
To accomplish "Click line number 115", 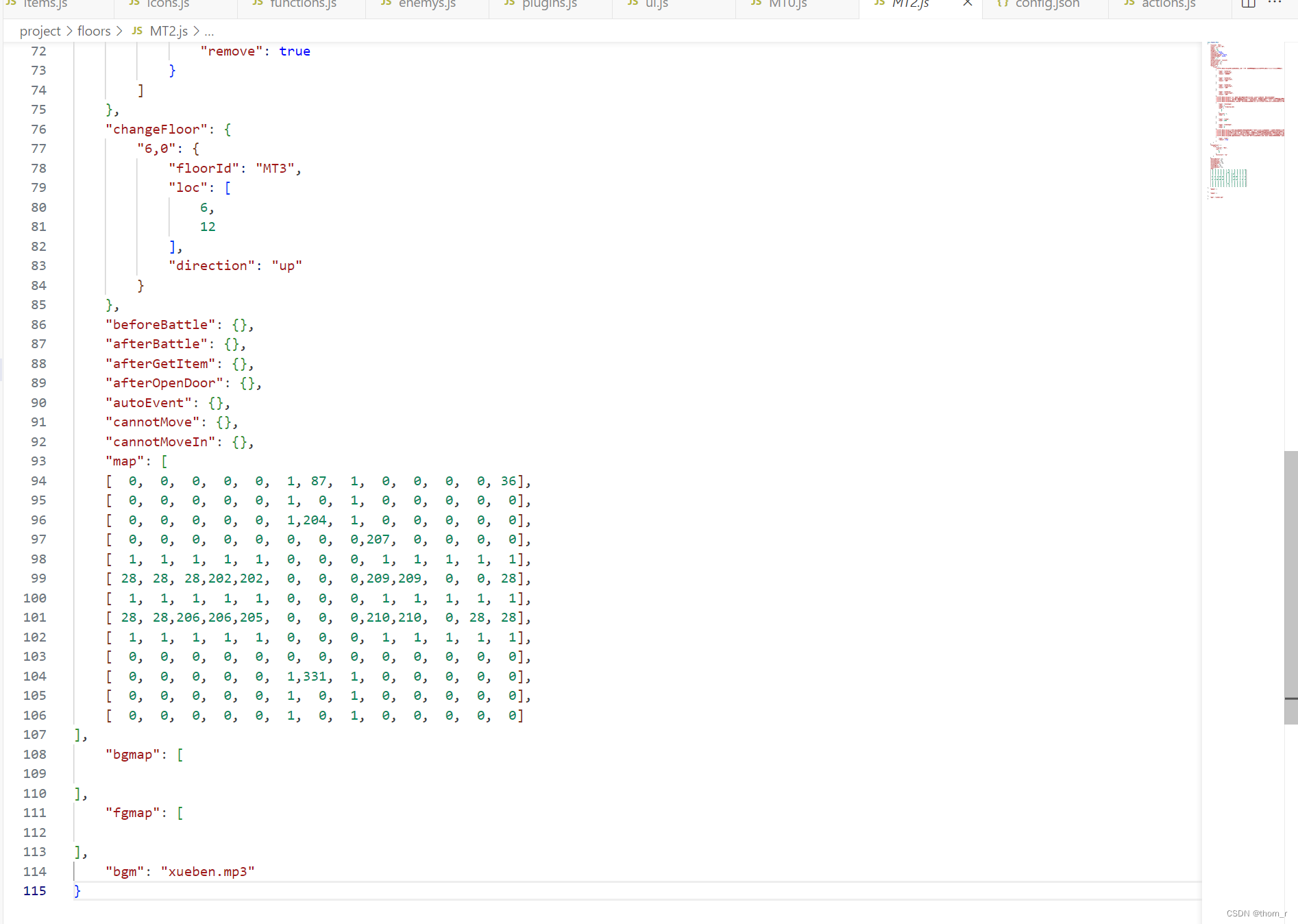I will tap(35, 891).
